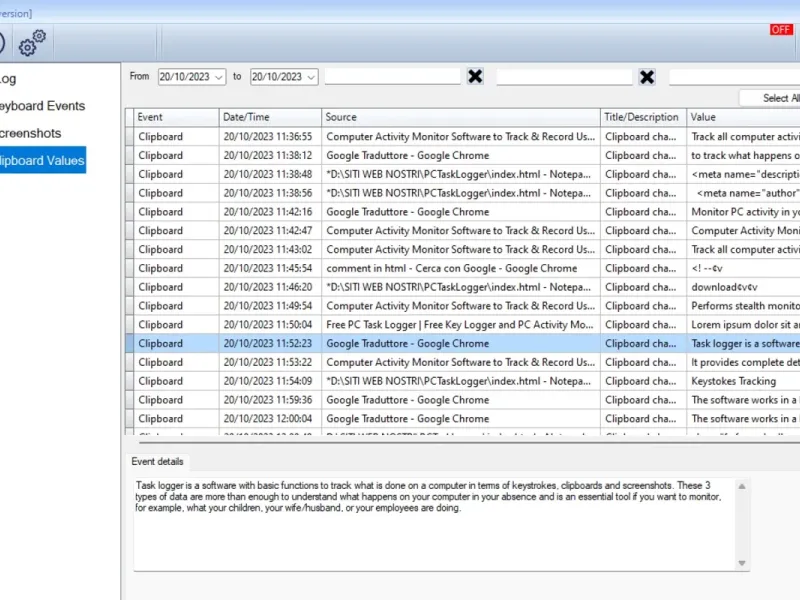The width and height of the screenshot is (800, 600).
Task: Click value 'Monitor PC activity in' cell
Action: (x=743, y=212)
